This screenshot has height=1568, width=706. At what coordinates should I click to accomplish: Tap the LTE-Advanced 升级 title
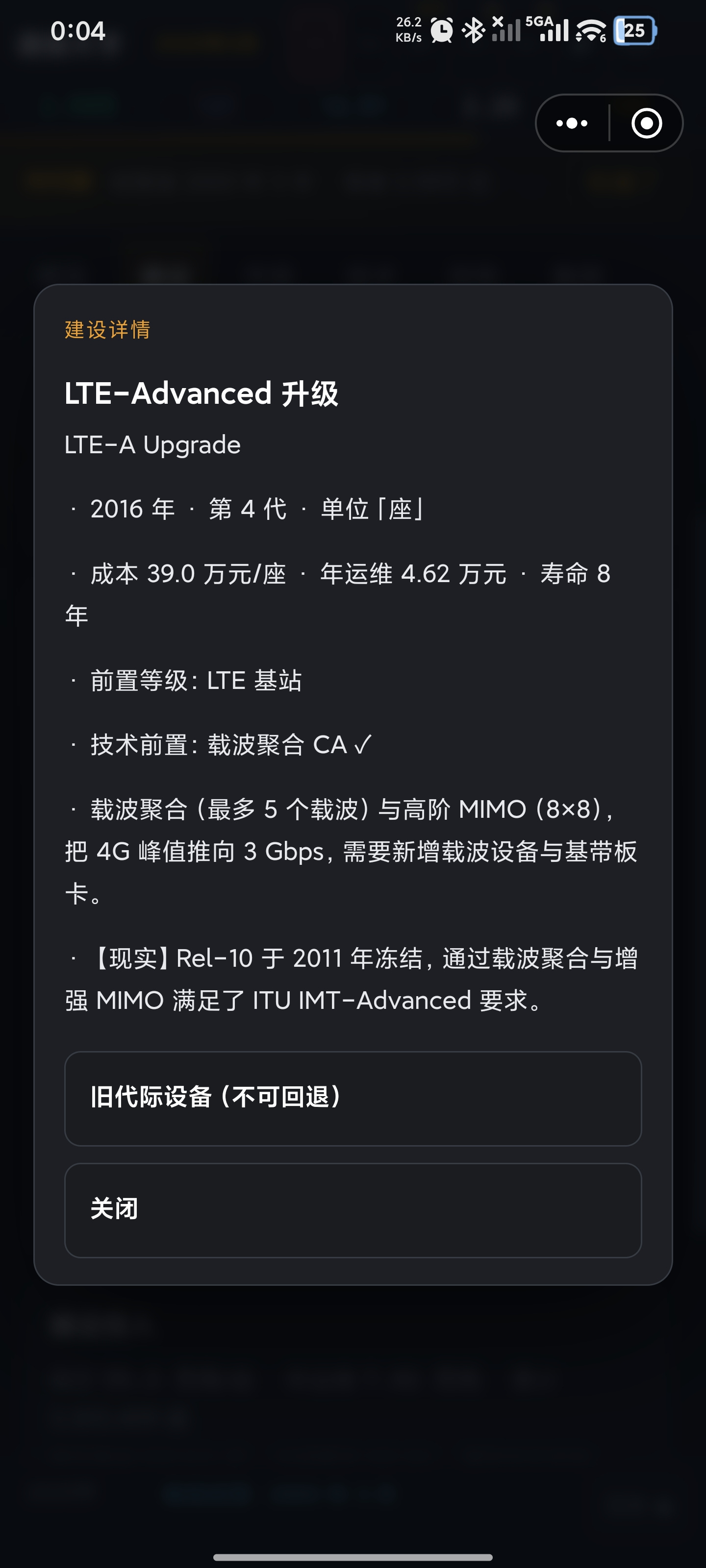(201, 393)
